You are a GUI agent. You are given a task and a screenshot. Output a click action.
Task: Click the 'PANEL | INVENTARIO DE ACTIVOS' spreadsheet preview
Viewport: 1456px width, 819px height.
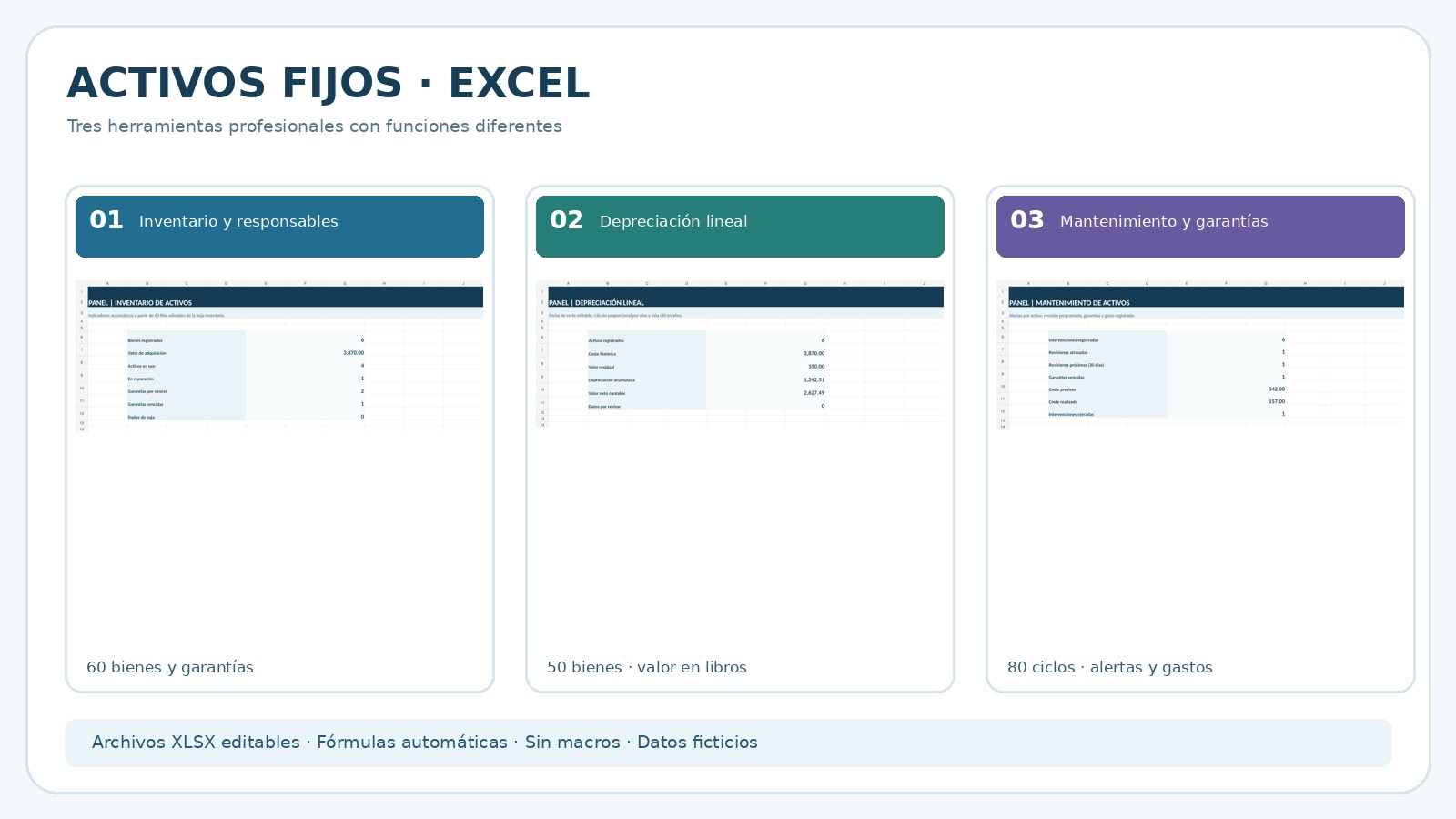pos(279,356)
